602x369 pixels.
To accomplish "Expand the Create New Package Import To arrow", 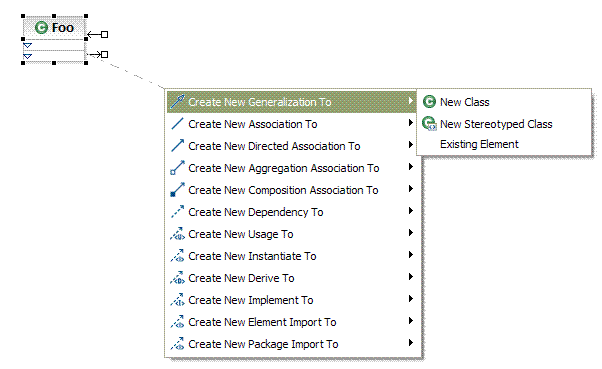I will coord(411,343).
